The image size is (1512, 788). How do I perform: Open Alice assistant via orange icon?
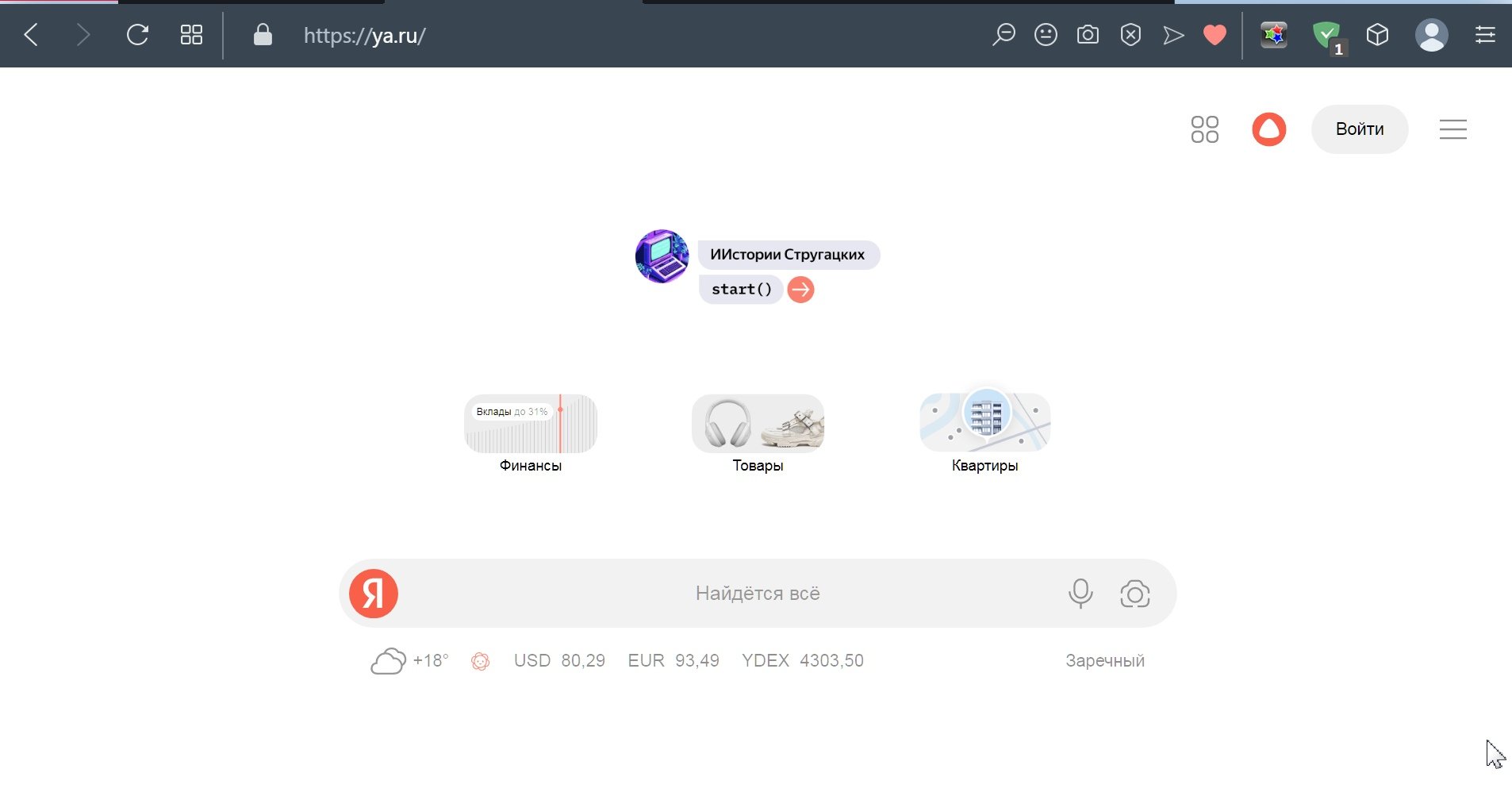point(1268,129)
